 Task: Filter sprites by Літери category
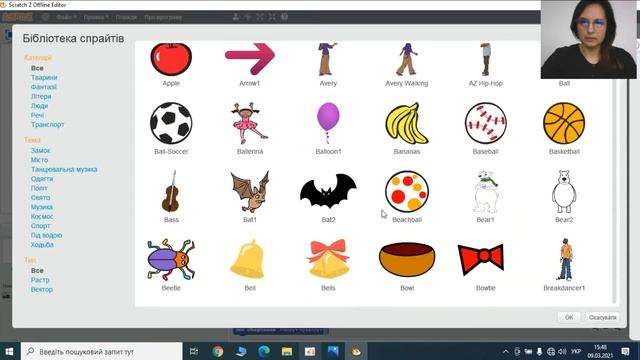tap(41, 96)
